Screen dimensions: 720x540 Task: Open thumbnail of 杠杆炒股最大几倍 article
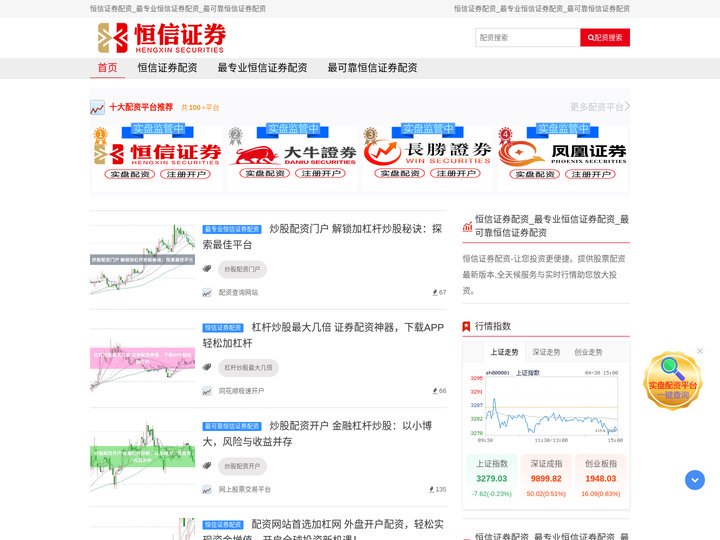(142, 358)
